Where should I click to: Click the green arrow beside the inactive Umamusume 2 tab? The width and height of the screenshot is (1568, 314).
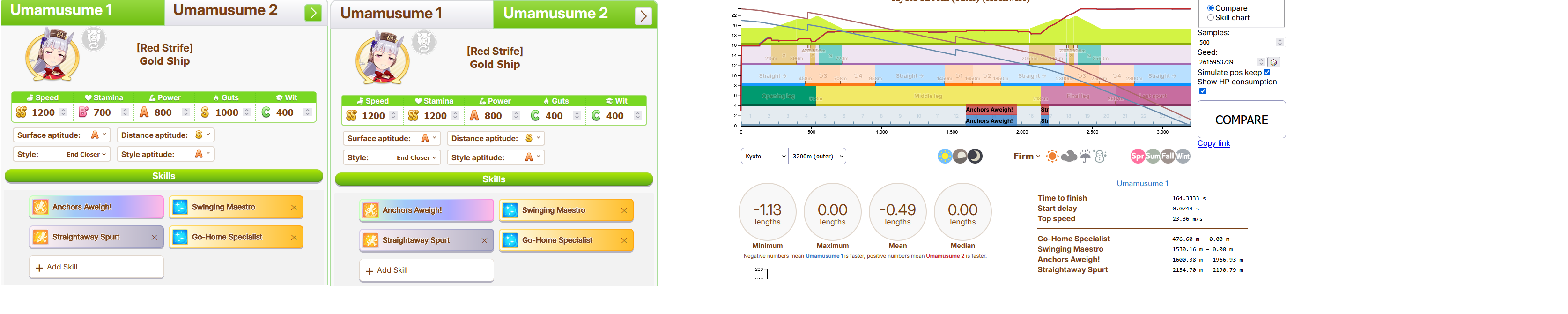coord(313,13)
